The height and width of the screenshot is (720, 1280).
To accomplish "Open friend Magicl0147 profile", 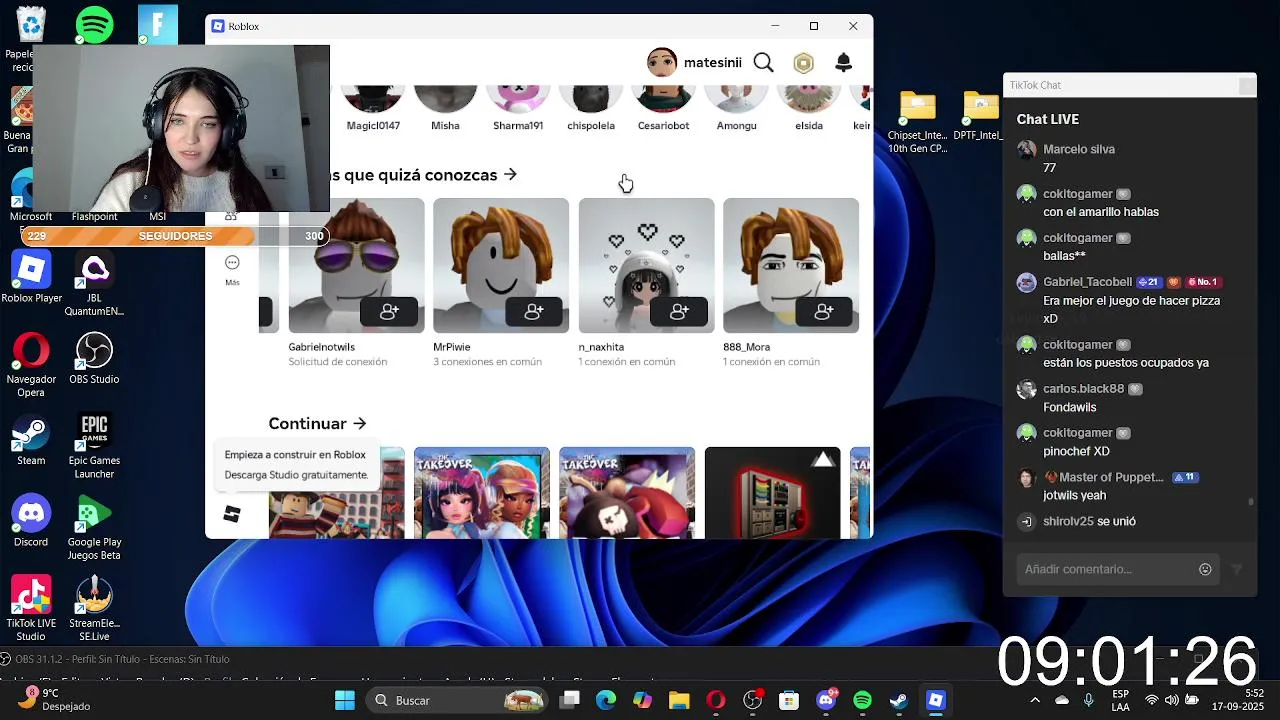I will [x=373, y=109].
